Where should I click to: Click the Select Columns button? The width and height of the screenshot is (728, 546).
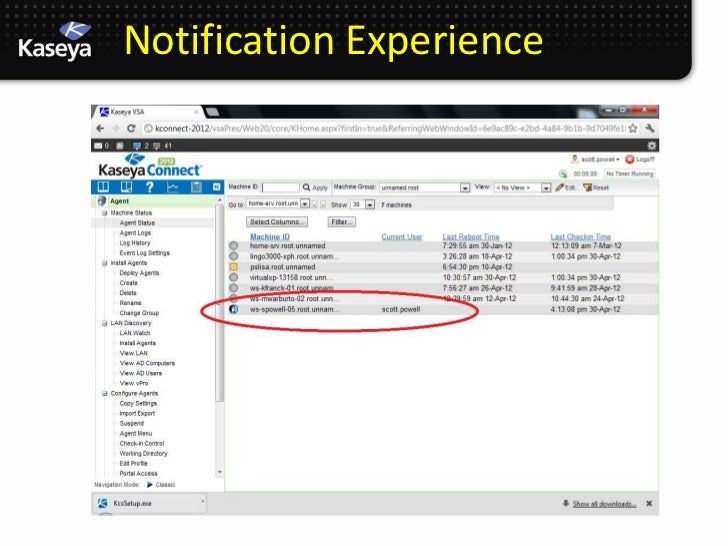[277, 222]
